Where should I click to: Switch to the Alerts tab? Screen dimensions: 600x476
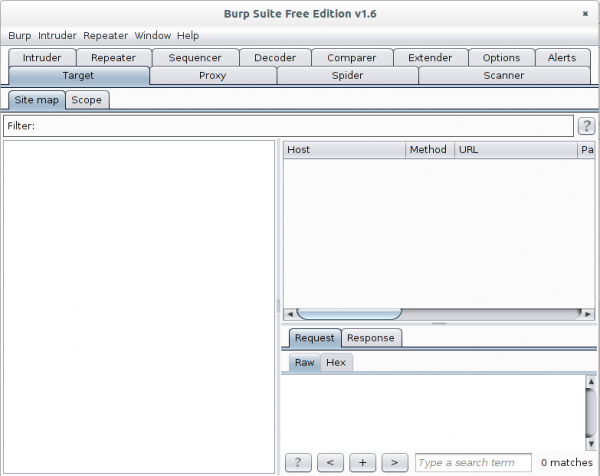(x=562, y=58)
